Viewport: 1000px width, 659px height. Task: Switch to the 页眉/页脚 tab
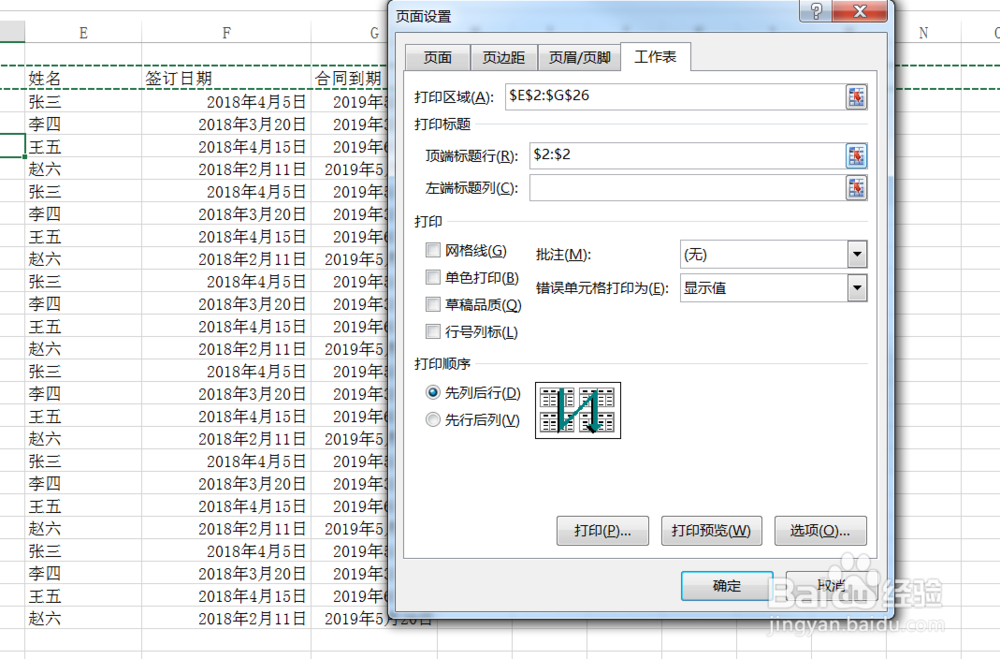tap(579, 57)
